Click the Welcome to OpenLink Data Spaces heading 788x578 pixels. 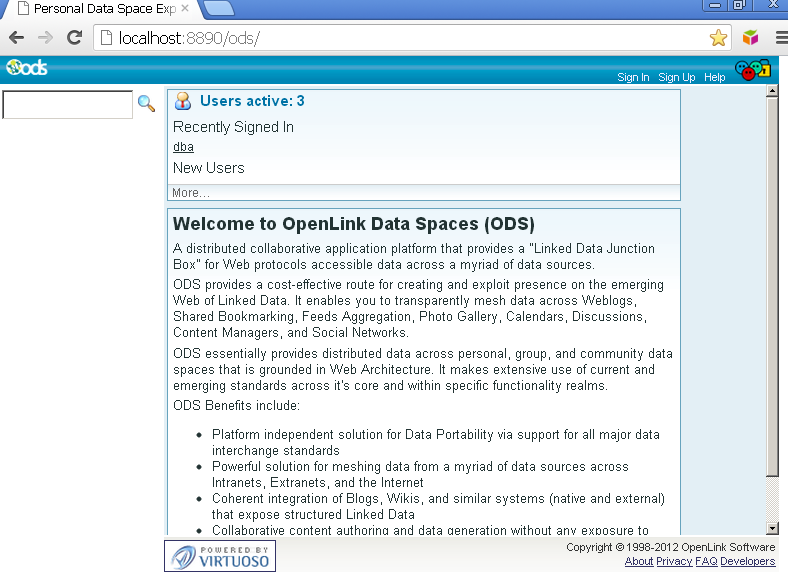[x=354, y=224]
